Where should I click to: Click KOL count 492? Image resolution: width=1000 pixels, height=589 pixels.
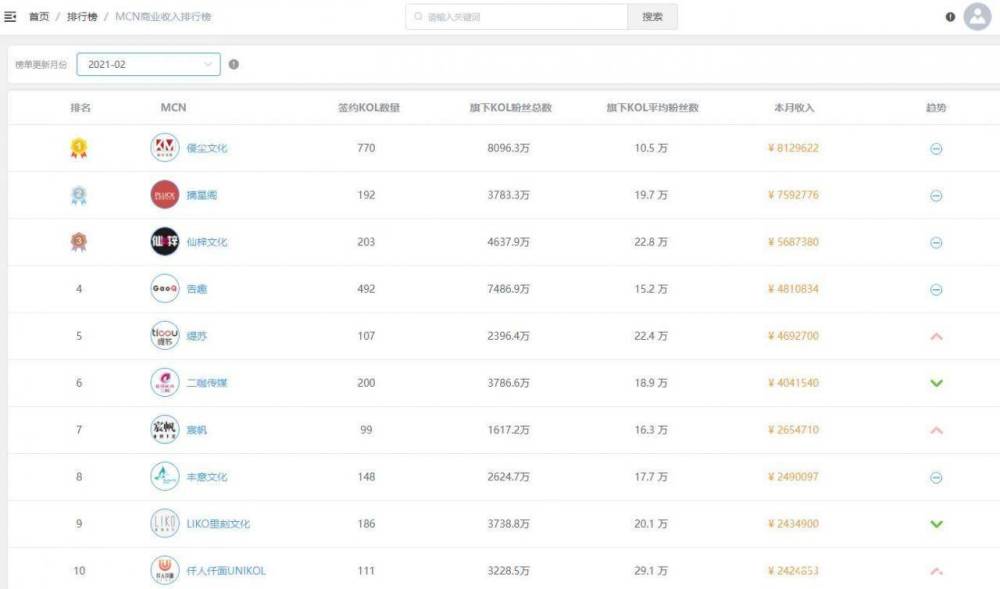tap(366, 289)
